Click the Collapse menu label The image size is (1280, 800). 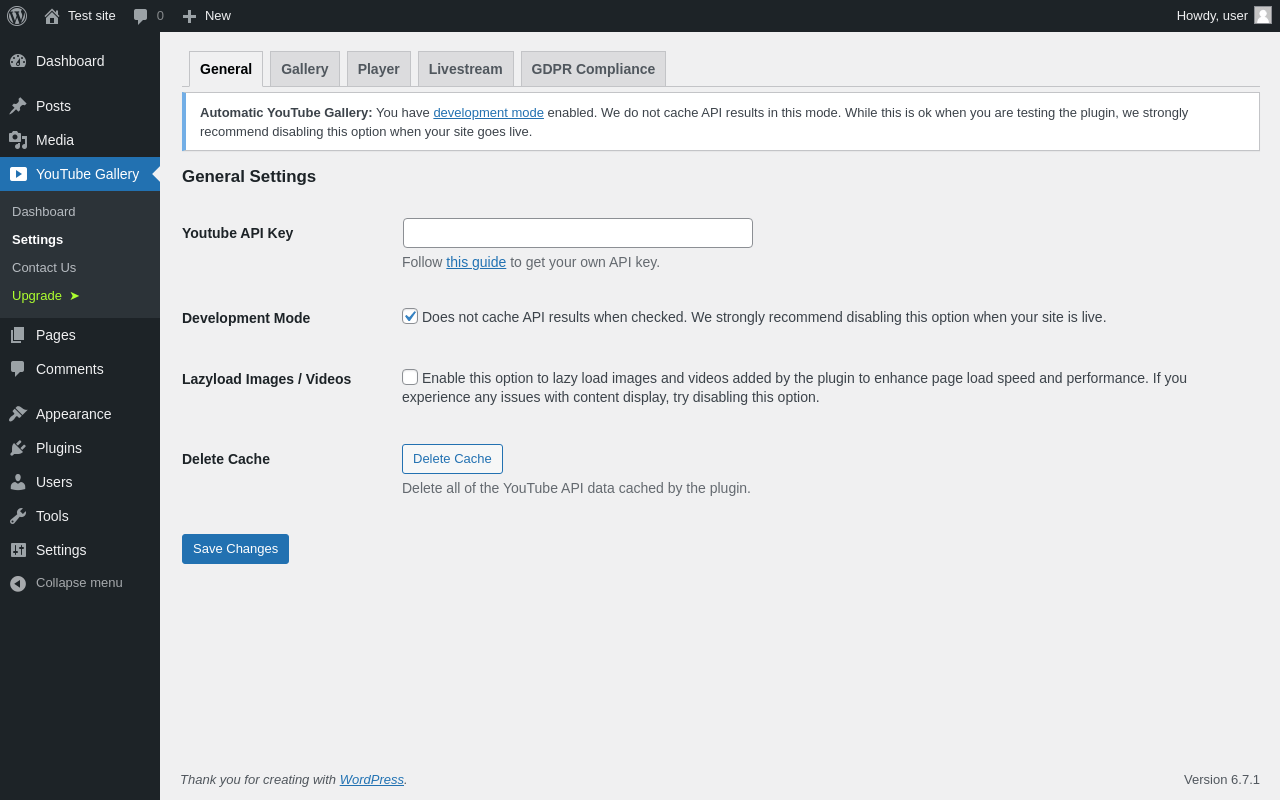(79, 583)
